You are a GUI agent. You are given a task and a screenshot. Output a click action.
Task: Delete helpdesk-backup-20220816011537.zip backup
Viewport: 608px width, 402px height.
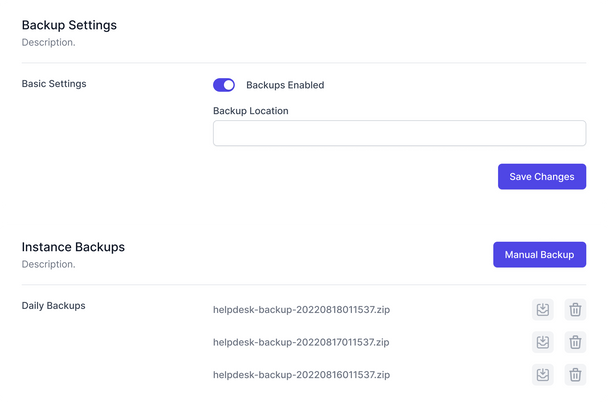point(575,374)
